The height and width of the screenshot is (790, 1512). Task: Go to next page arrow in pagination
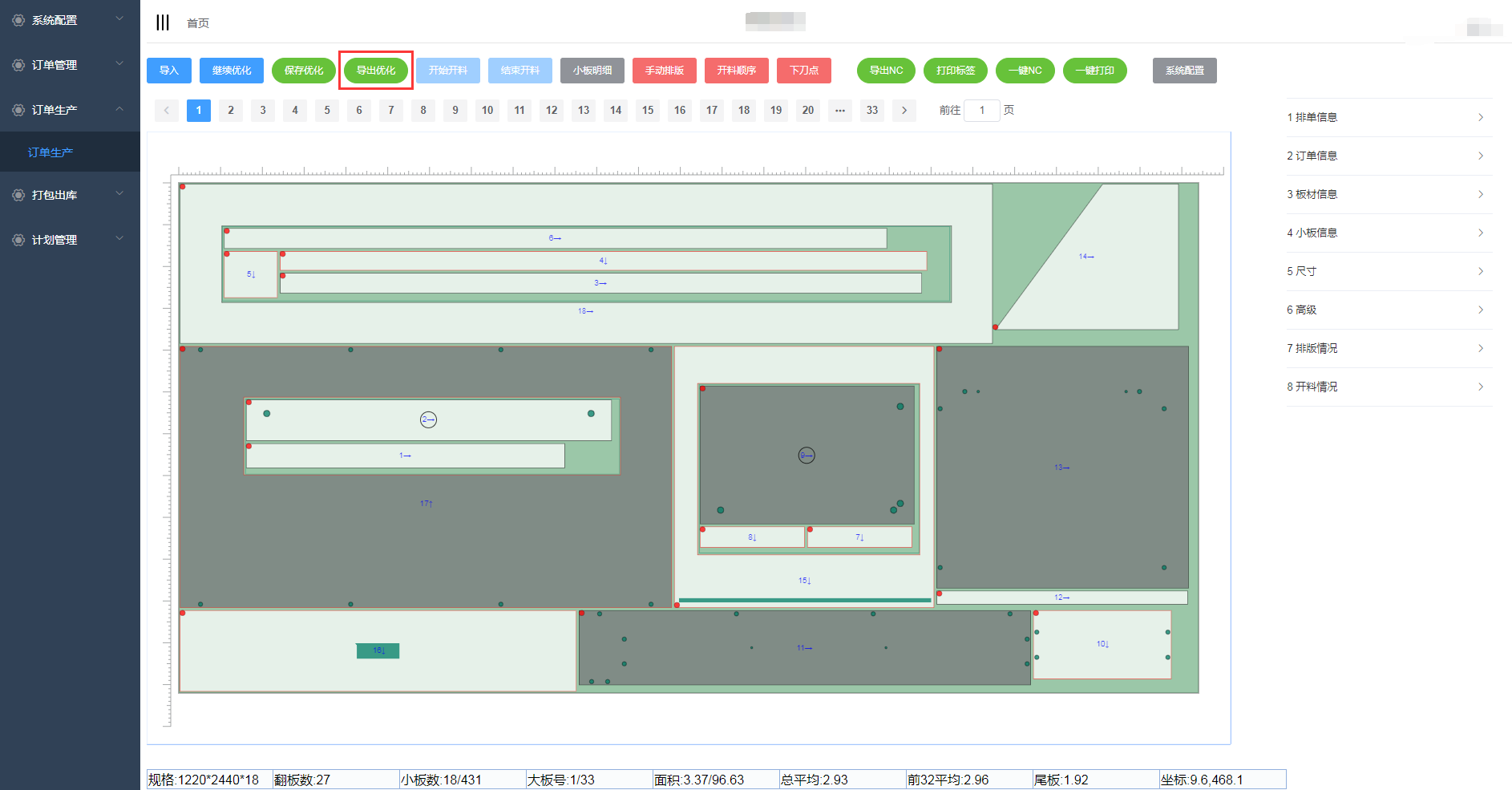(904, 111)
